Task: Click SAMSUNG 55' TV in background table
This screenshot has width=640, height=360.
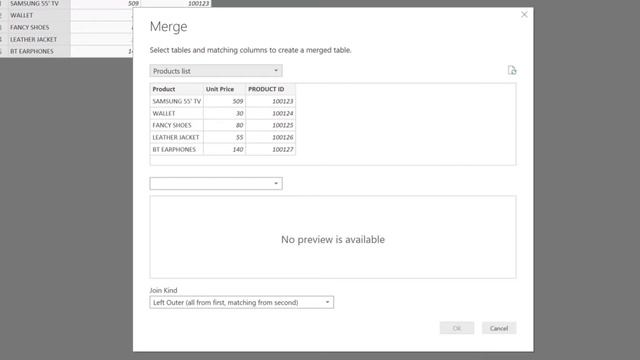Action: 35,4
